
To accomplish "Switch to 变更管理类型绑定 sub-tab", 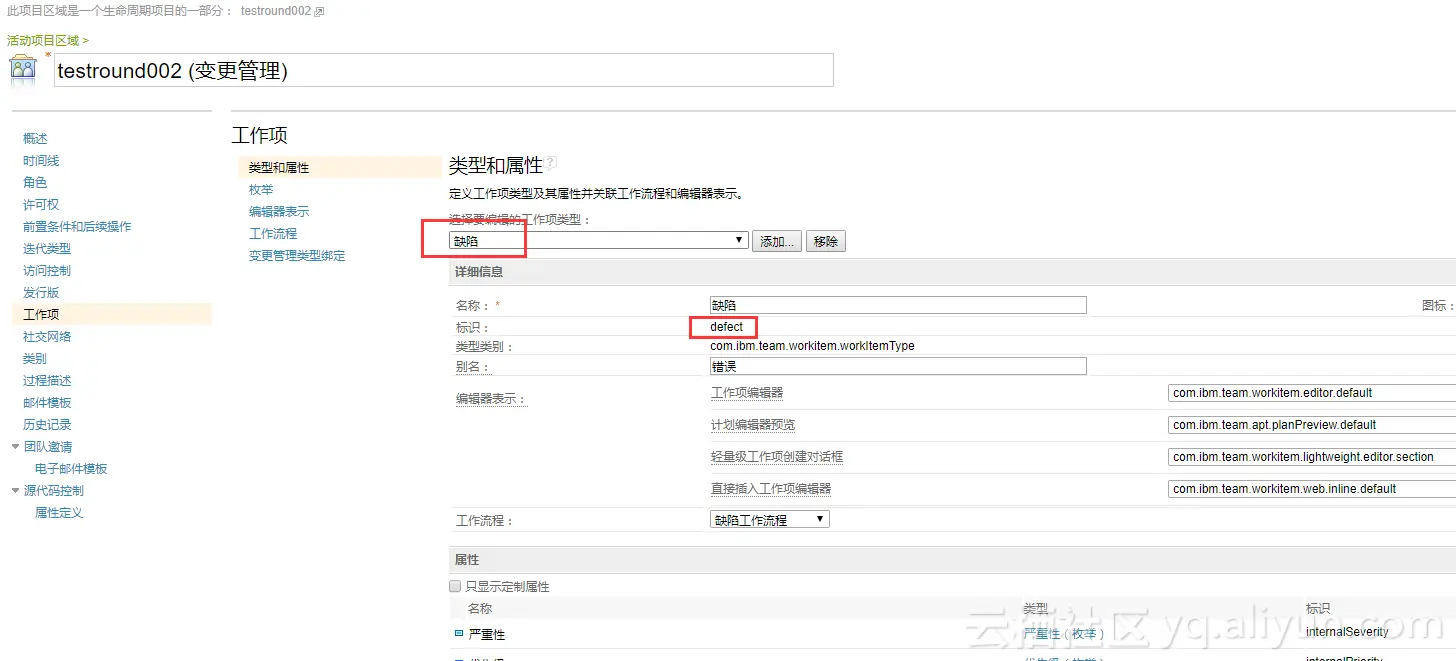I will click(297, 255).
